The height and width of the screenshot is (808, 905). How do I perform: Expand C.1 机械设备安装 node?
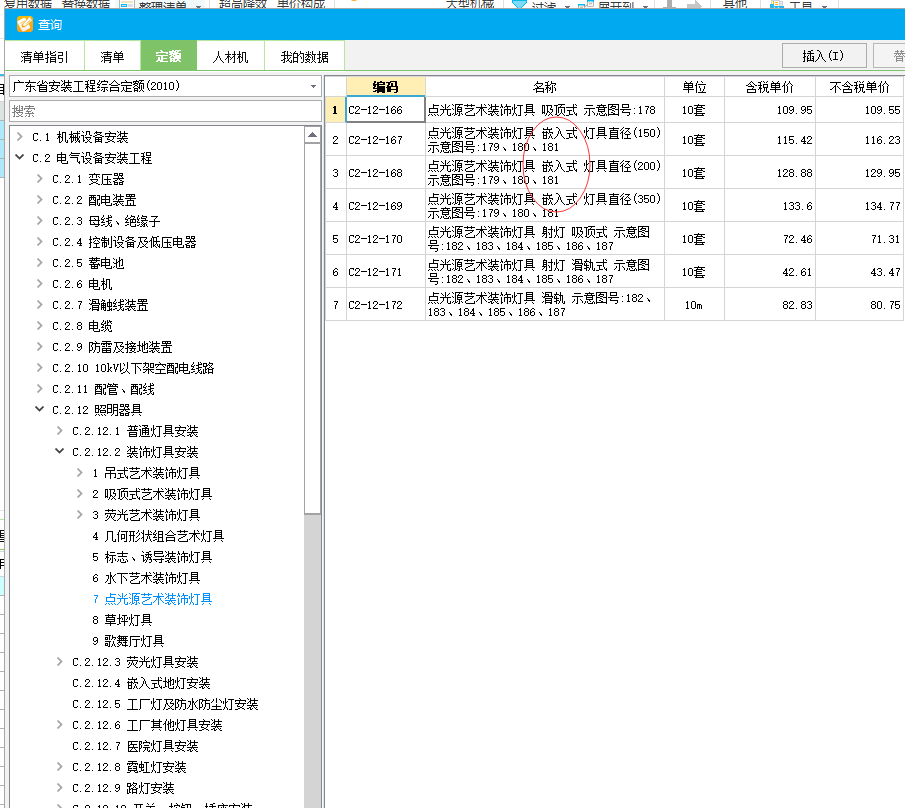(20, 137)
